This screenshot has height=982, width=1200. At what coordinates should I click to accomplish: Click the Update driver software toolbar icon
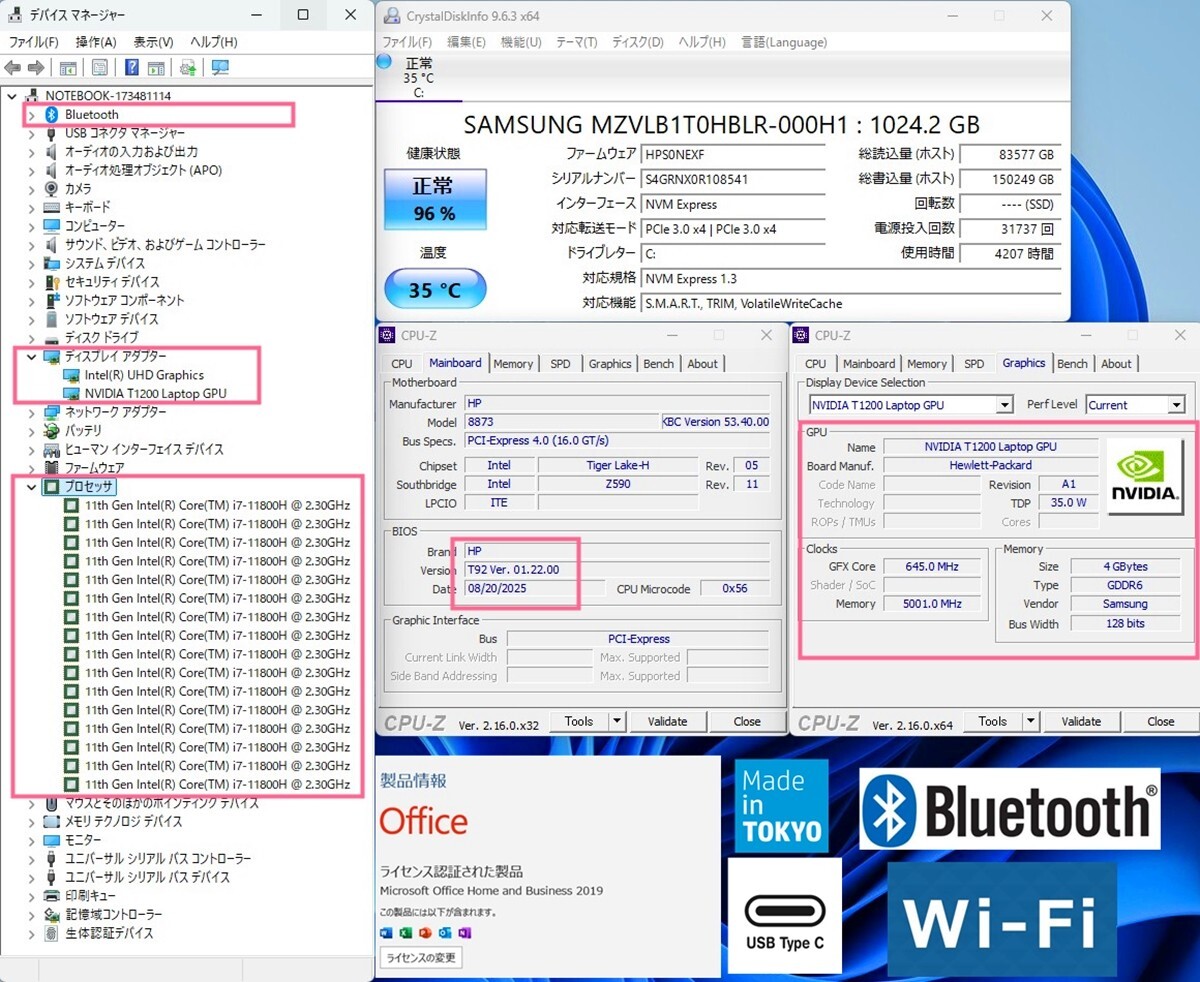pos(187,67)
